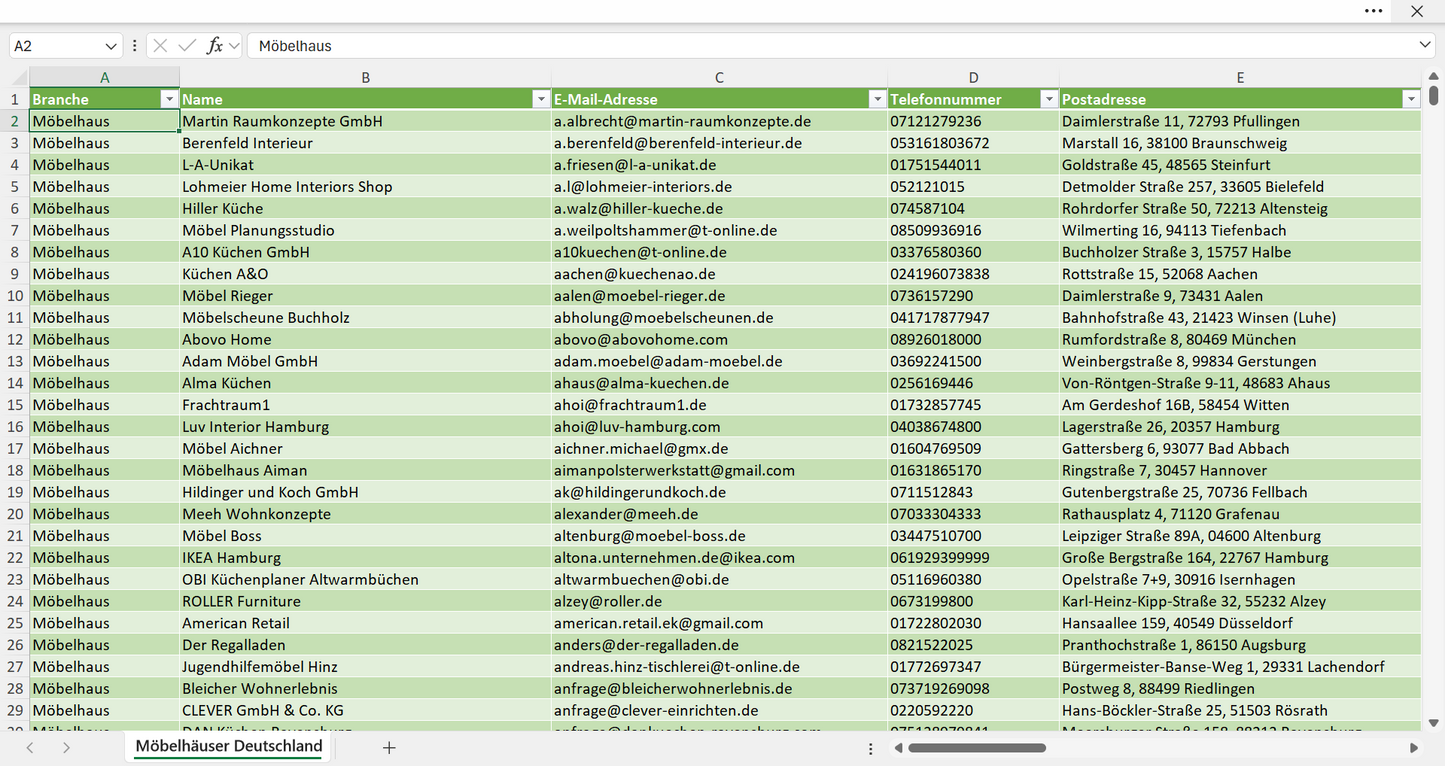The width and height of the screenshot is (1445, 766).
Task: Select cell Gutenbergstraße 25, 70736 Fellbach
Action: pyautogui.click(x=1240, y=492)
